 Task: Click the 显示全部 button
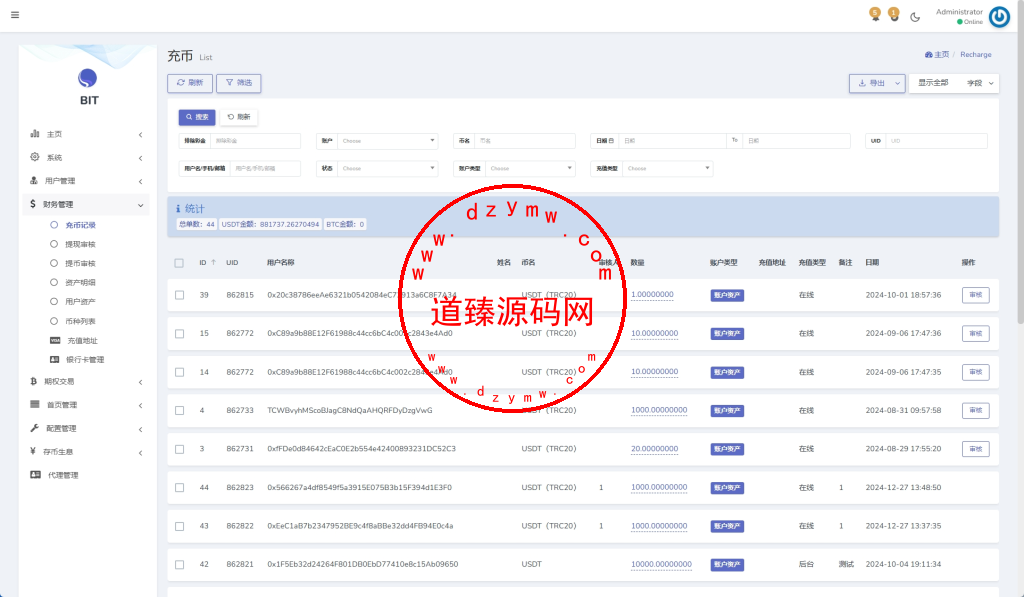click(933, 83)
